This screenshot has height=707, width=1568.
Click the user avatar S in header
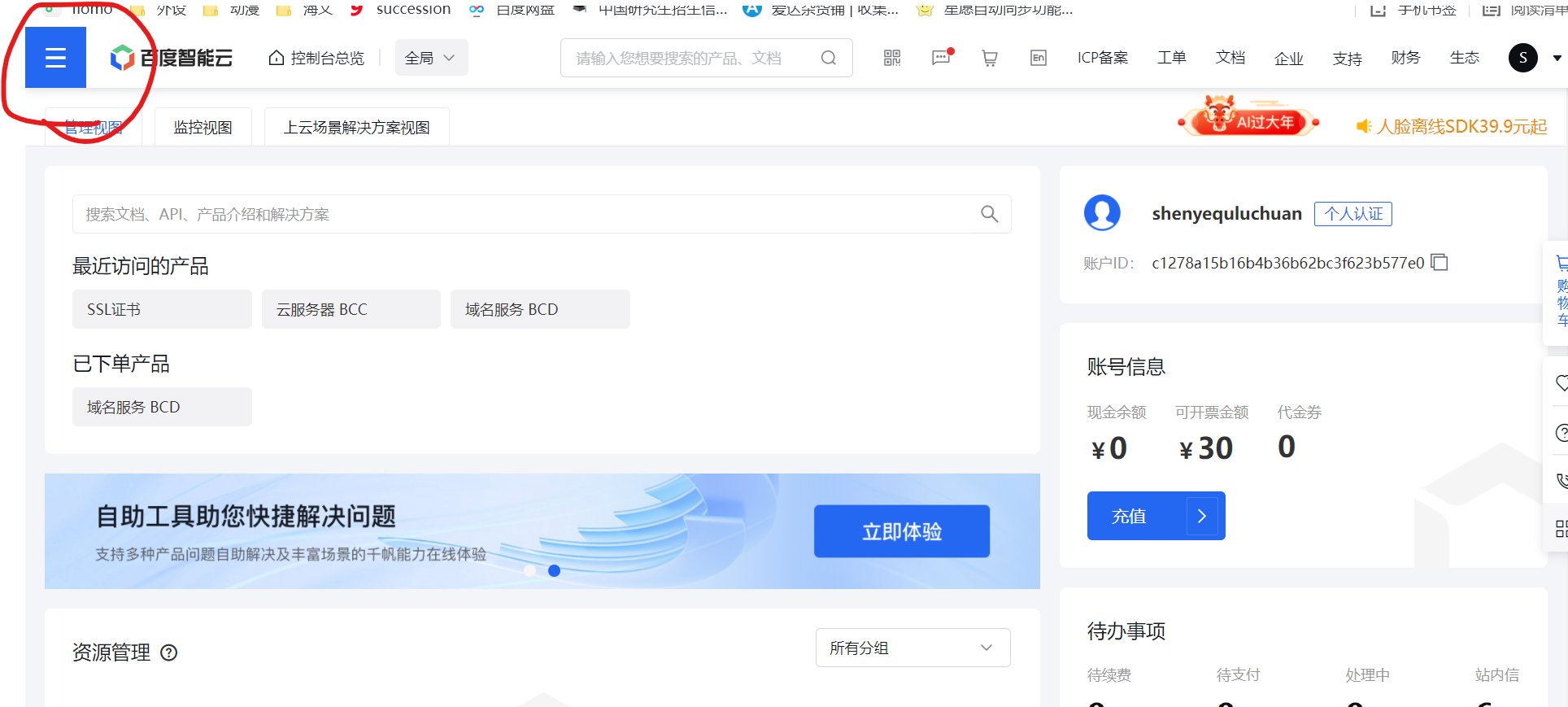[x=1523, y=58]
